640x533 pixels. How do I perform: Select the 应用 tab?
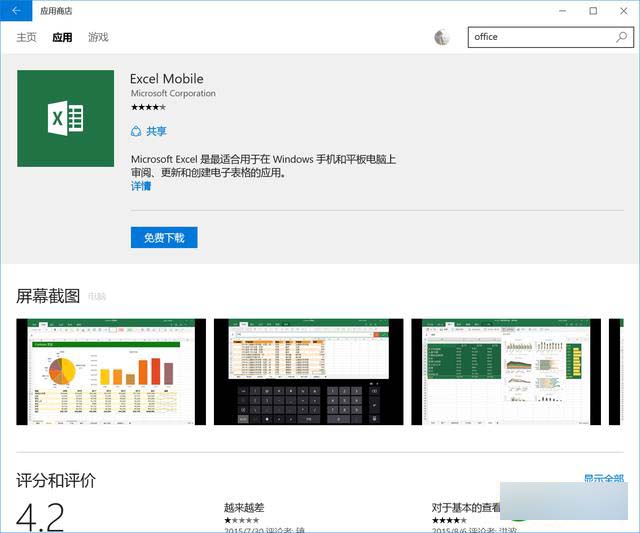coord(62,37)
